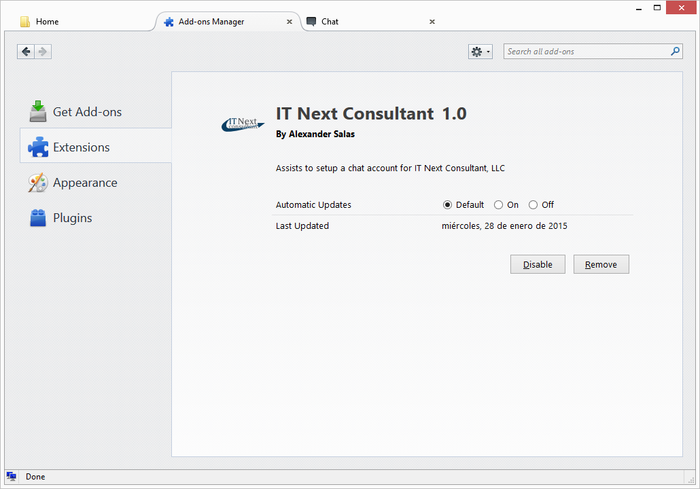Viewport: 700px width, 489px height.
Task: Open the Appearance category
Action: coord(96,182)
